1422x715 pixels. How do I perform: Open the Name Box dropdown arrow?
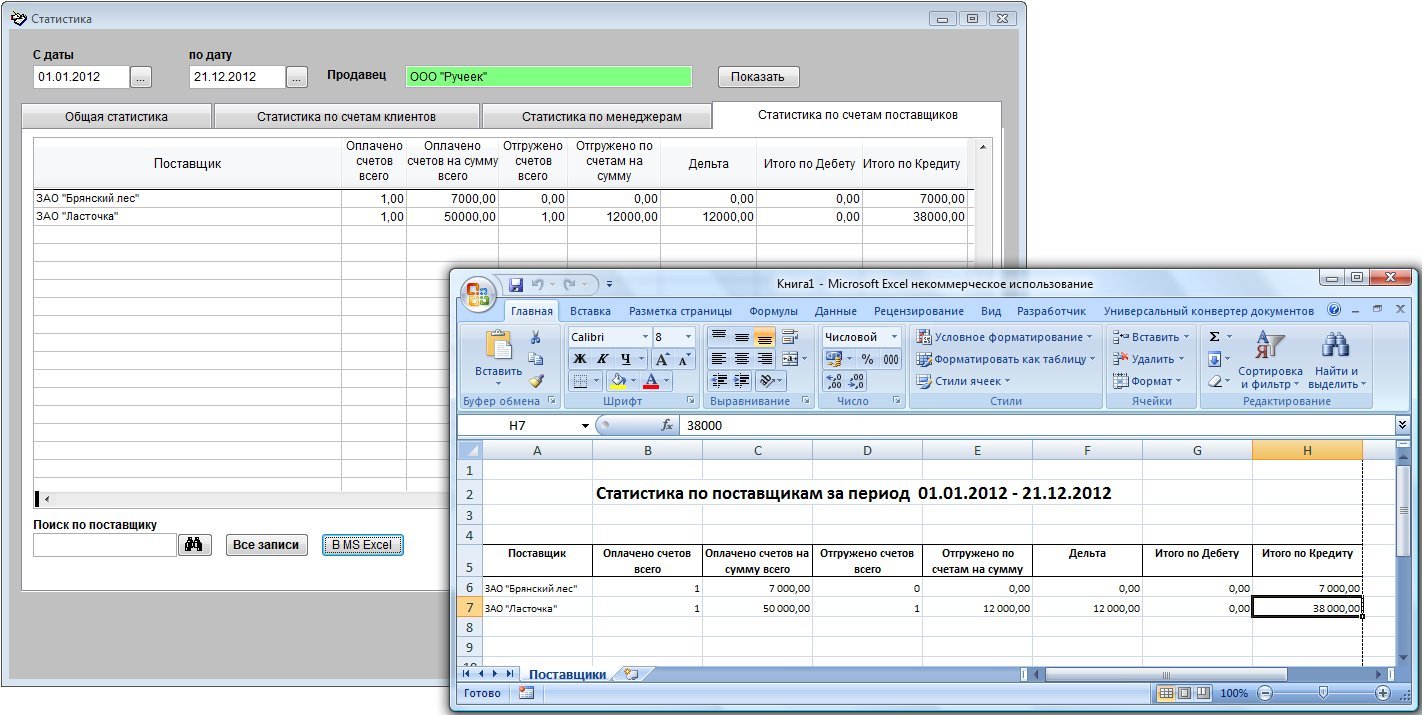586,426
